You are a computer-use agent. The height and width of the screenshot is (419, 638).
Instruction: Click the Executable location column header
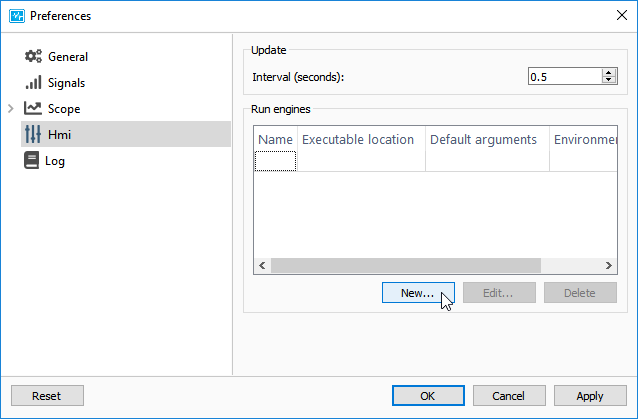click(x=361, y=140)
